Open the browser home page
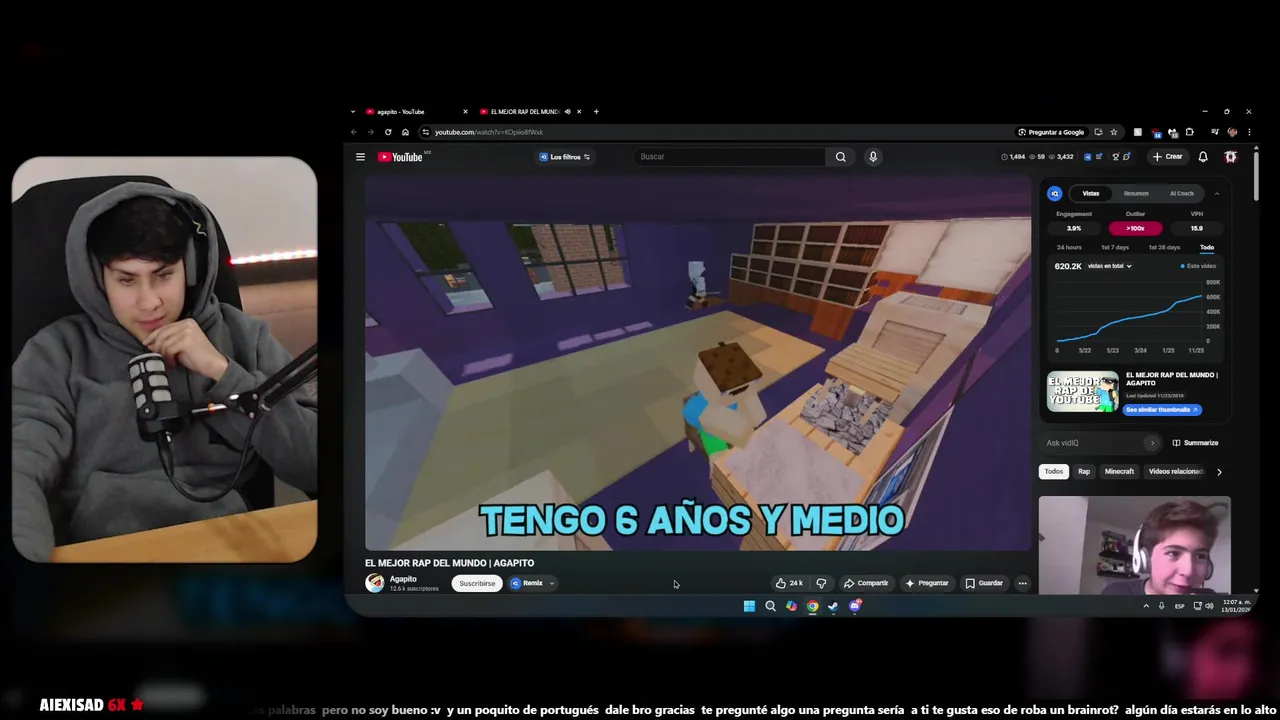The width and height of the screenshot is (1280, 720). [405, 132]
